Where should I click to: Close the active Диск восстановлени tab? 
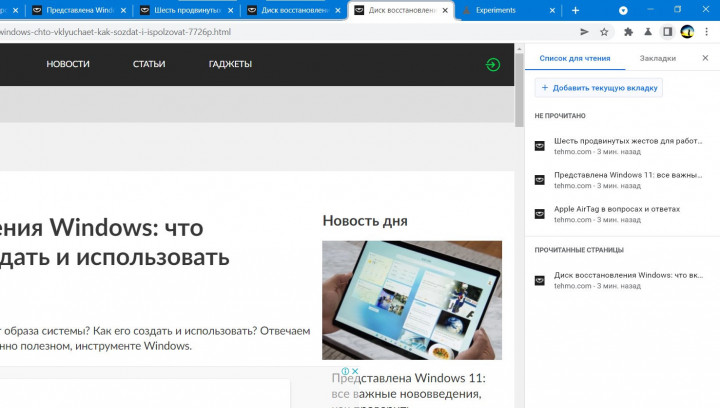(x=445, y=10)
